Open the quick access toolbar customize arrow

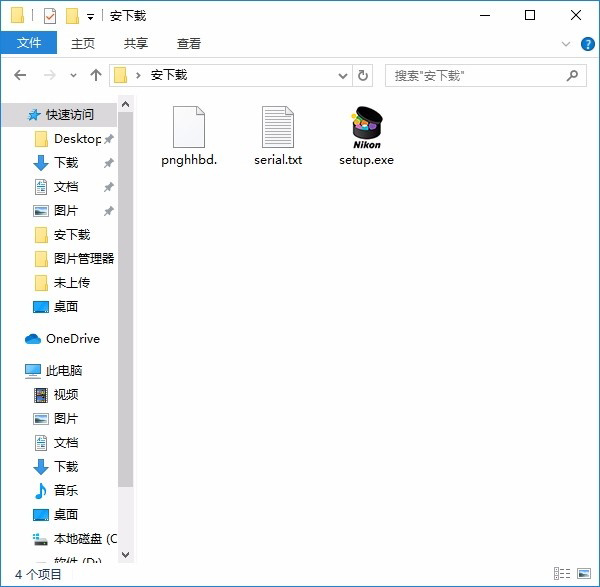90,17
